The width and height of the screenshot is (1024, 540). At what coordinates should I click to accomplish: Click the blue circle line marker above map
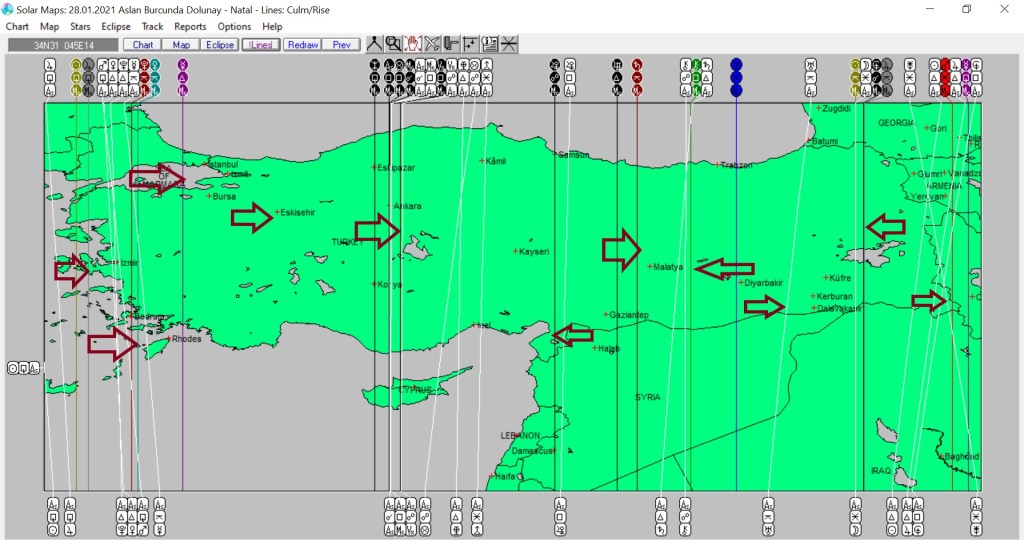pos(736,65)
